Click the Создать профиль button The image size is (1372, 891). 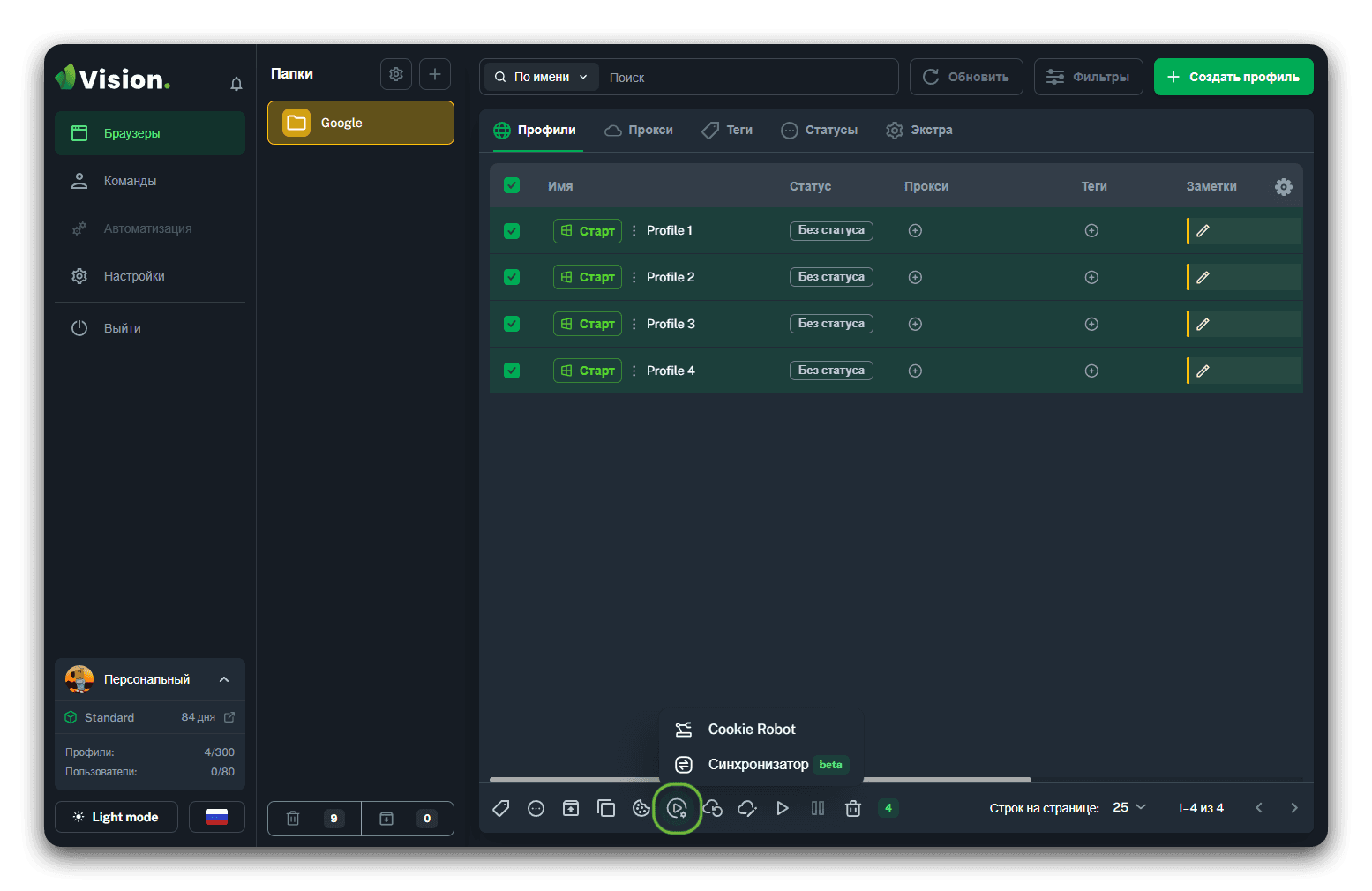[1233, 78]
